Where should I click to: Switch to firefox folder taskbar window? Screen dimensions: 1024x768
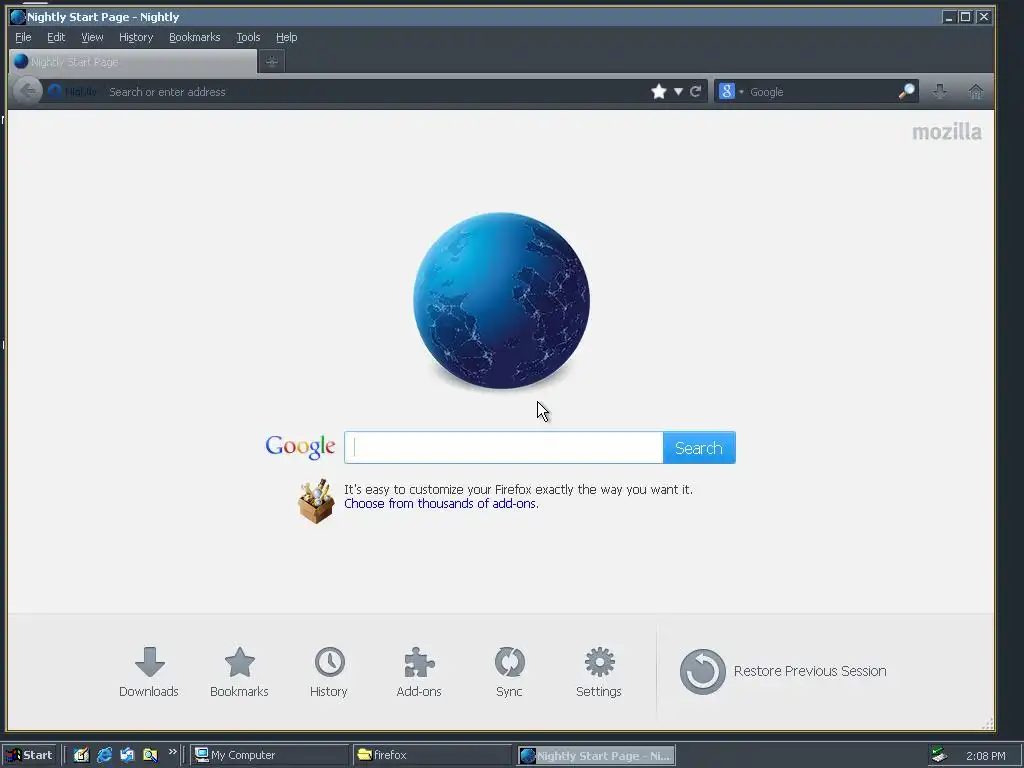(x=433, y=755)
